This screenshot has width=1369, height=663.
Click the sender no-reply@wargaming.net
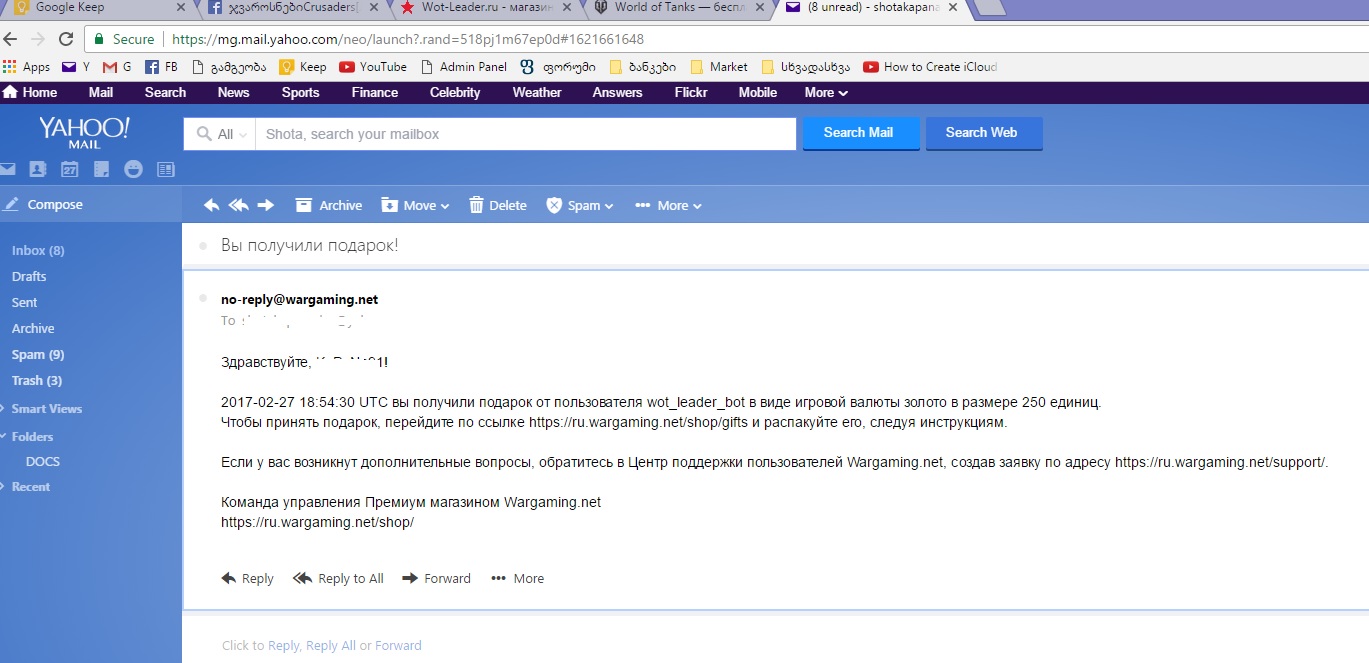[x=299, y=299]
